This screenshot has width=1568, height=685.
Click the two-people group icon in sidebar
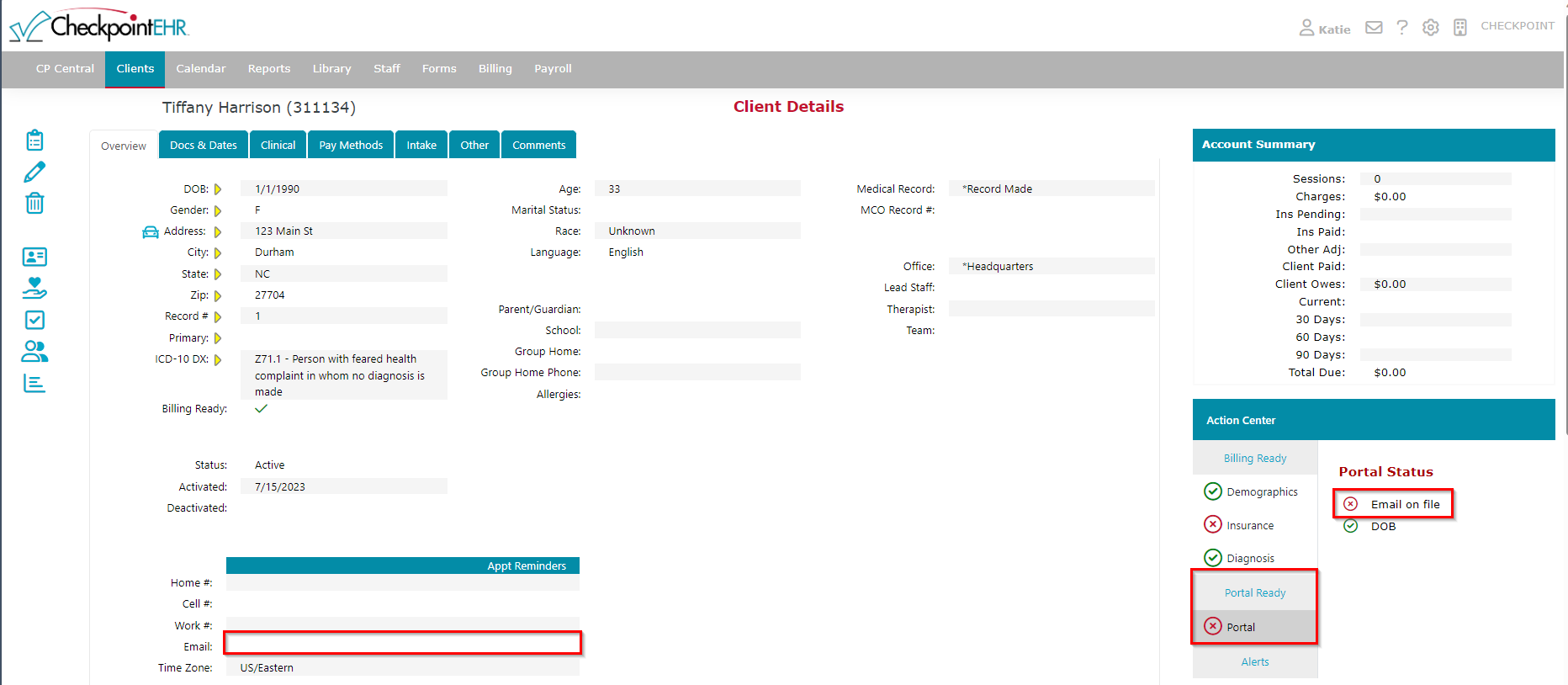pos(34,351)
